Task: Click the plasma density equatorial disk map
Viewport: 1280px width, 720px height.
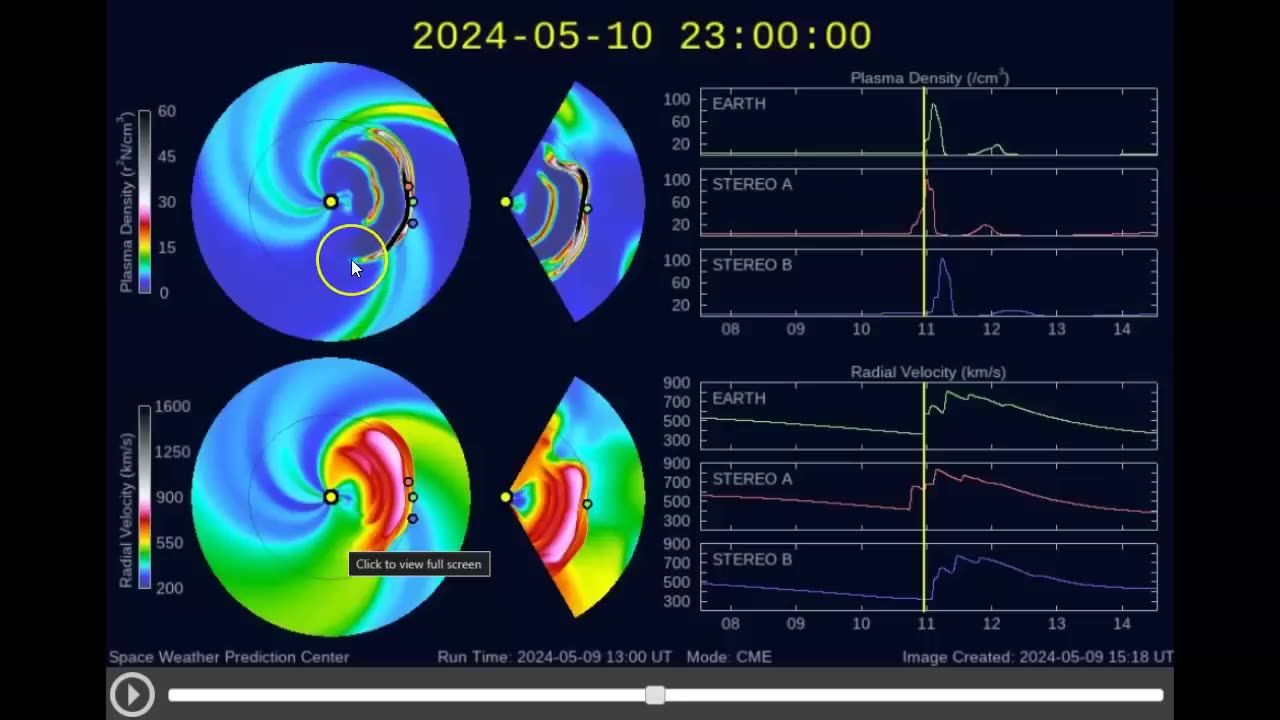Action: 331,202
